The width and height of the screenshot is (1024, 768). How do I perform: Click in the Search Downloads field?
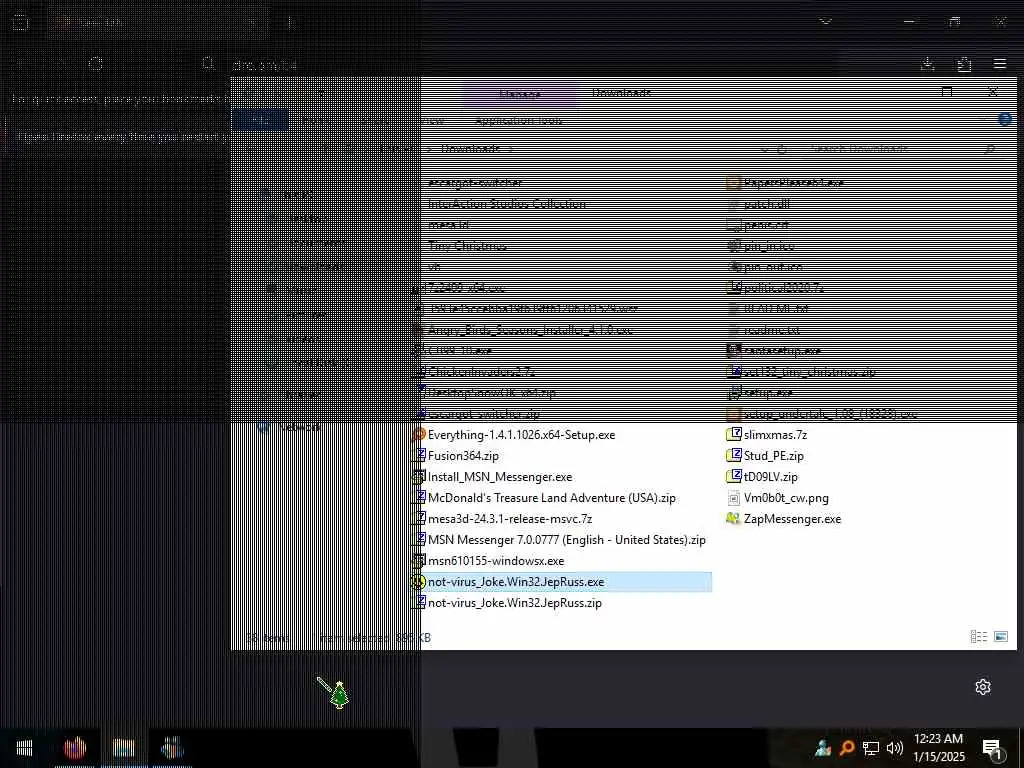coord(903,150)
